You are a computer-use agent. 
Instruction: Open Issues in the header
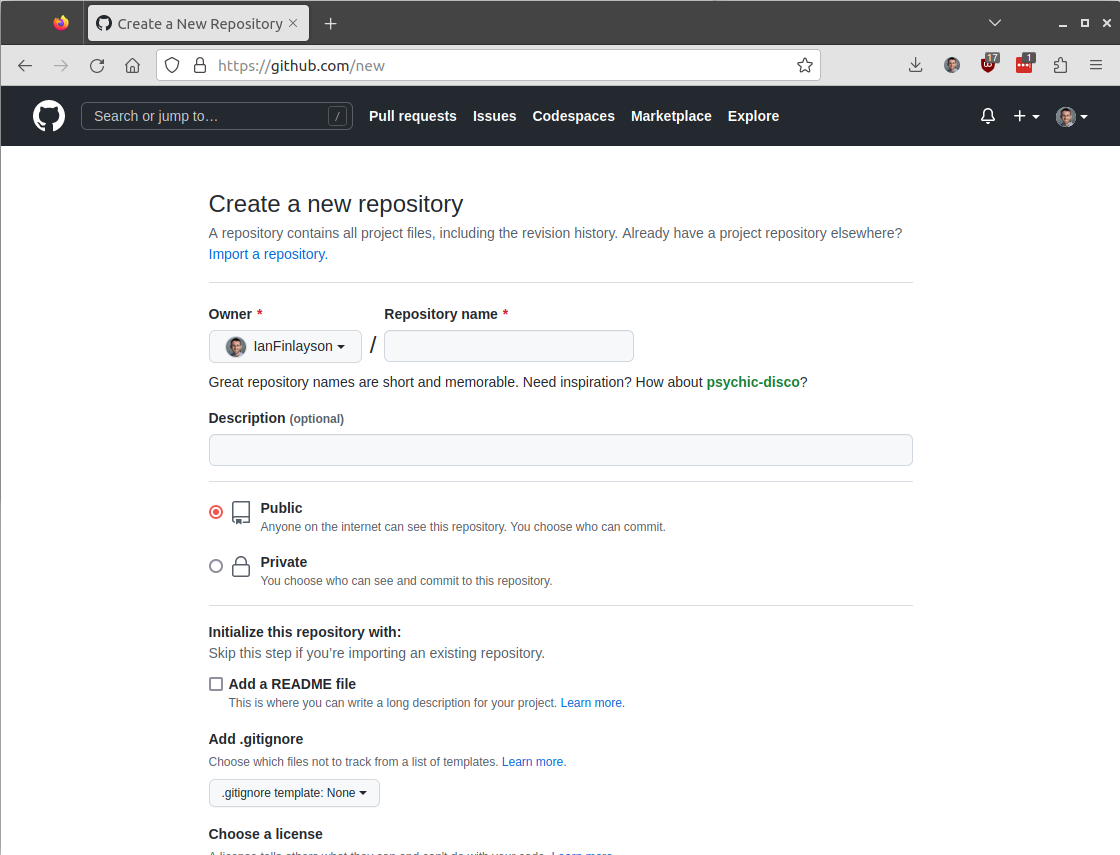click(x=494, y=116)
